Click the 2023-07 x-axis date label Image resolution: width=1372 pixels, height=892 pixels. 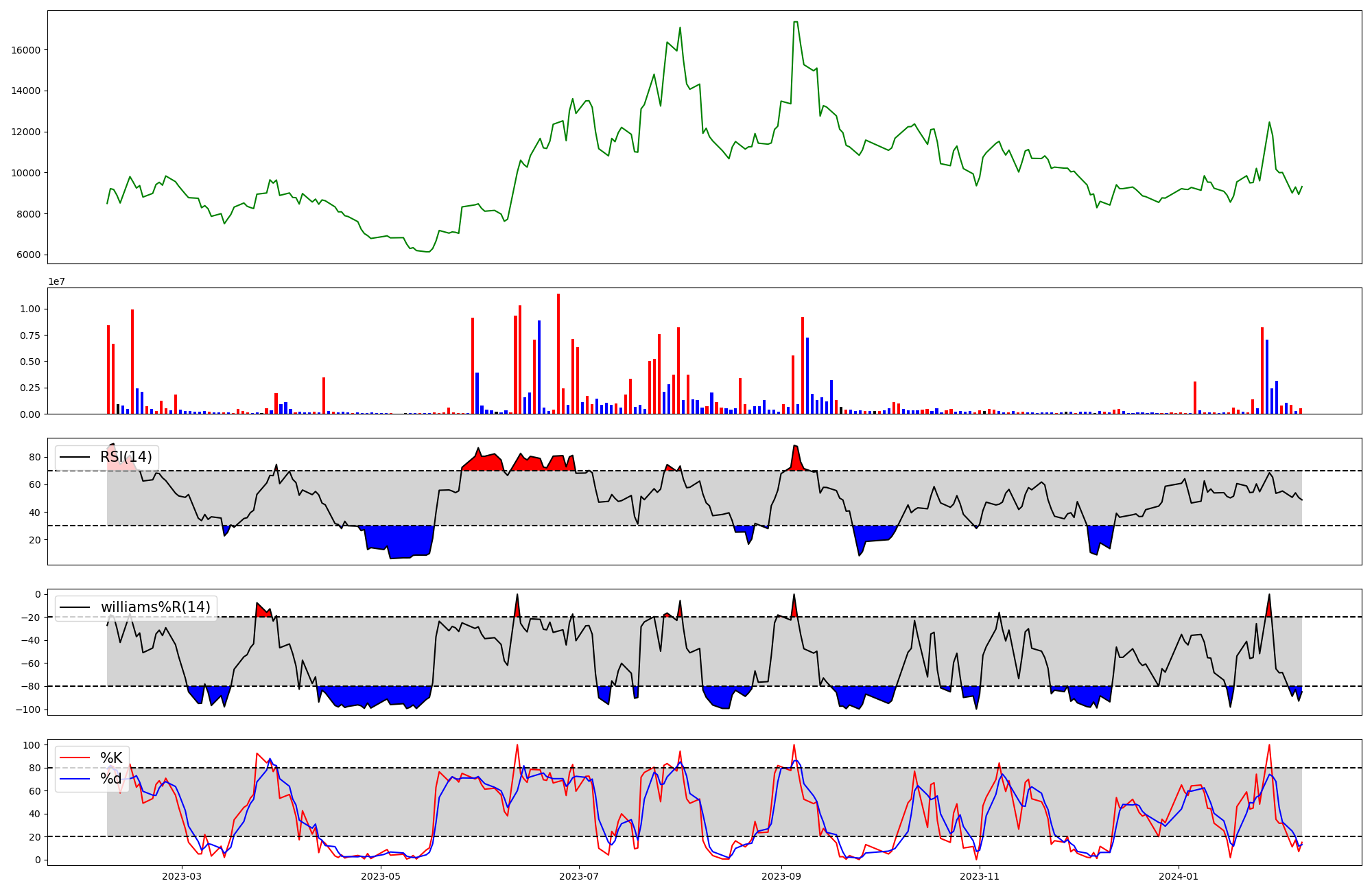click(x=579, y=876)
